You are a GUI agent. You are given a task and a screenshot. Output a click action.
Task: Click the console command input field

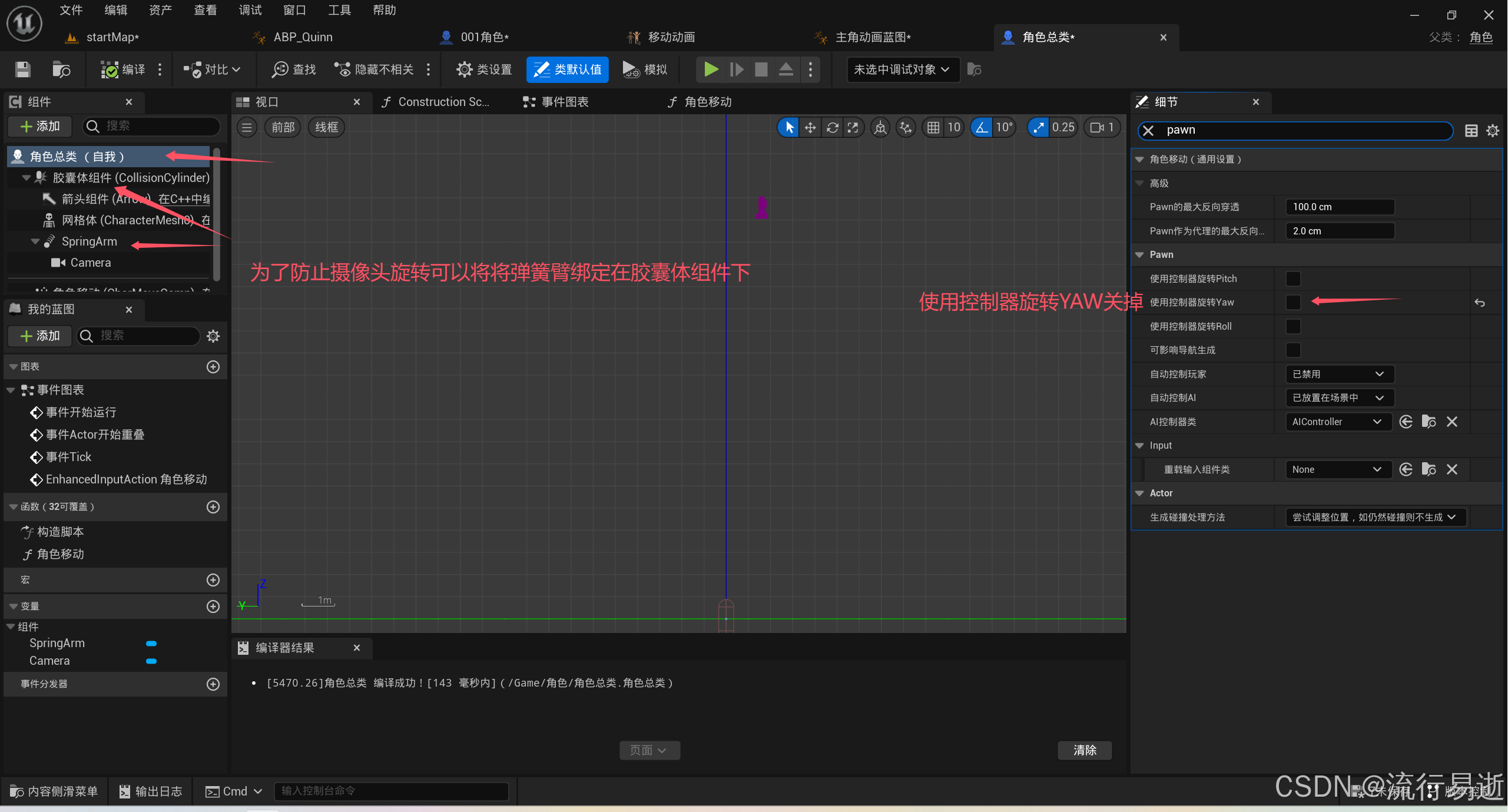(391, 791)
